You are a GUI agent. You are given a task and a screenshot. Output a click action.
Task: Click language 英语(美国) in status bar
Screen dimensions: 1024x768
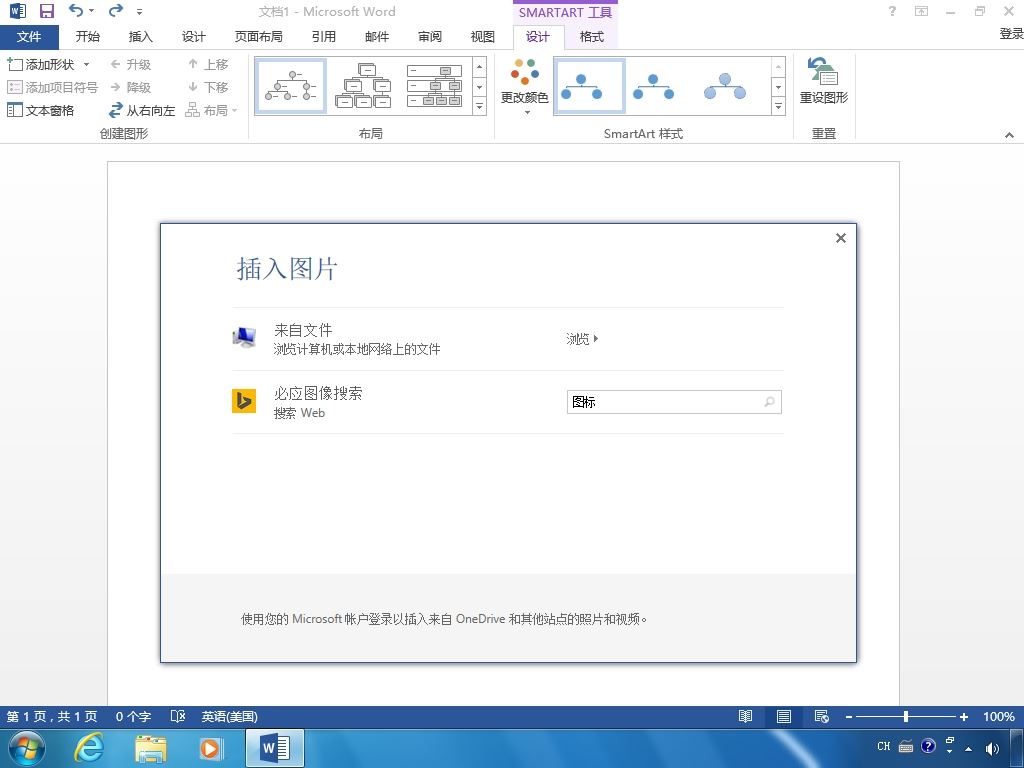[x=229, y=716]
